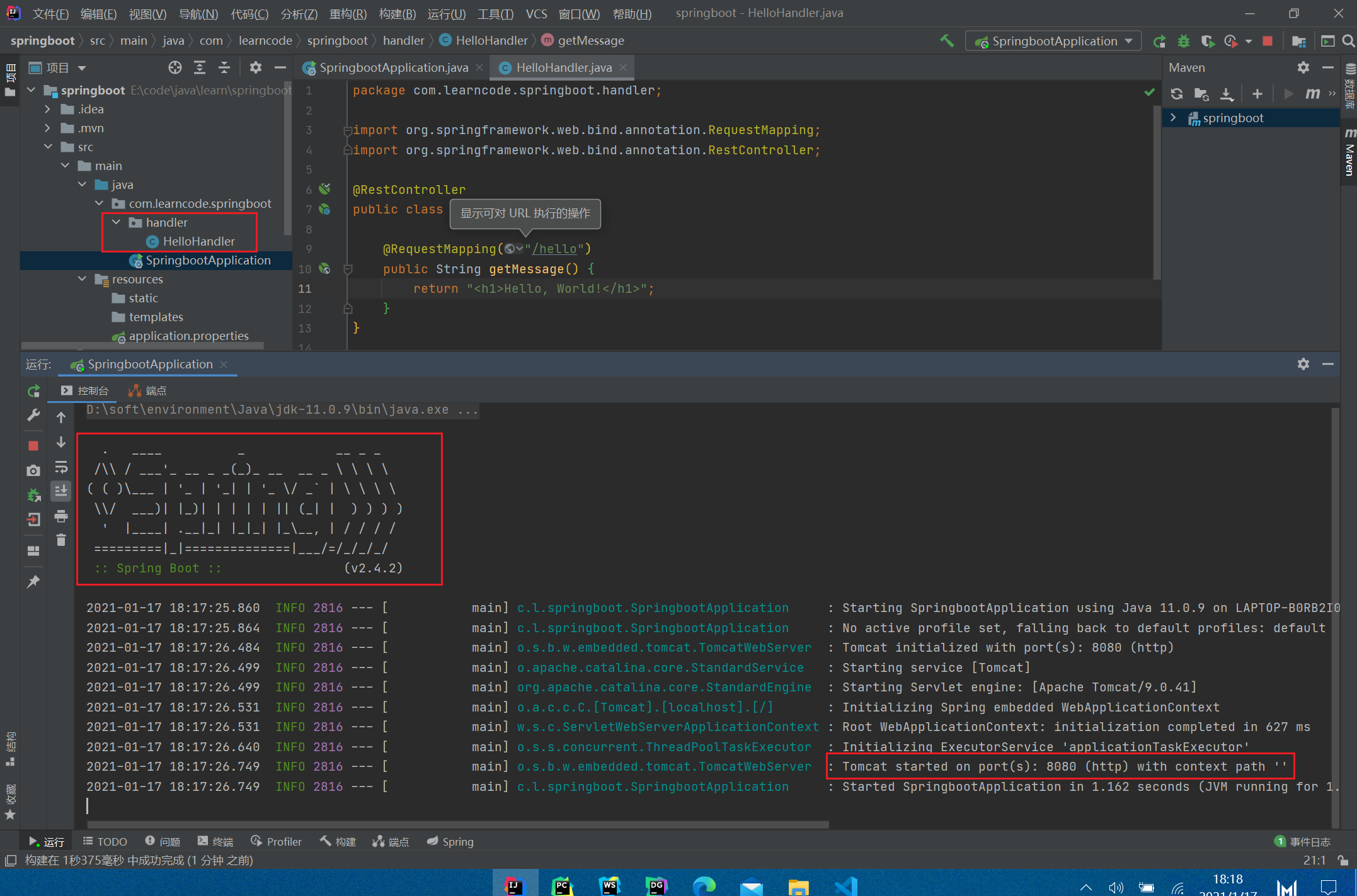Expand the .idea folder

48,109
